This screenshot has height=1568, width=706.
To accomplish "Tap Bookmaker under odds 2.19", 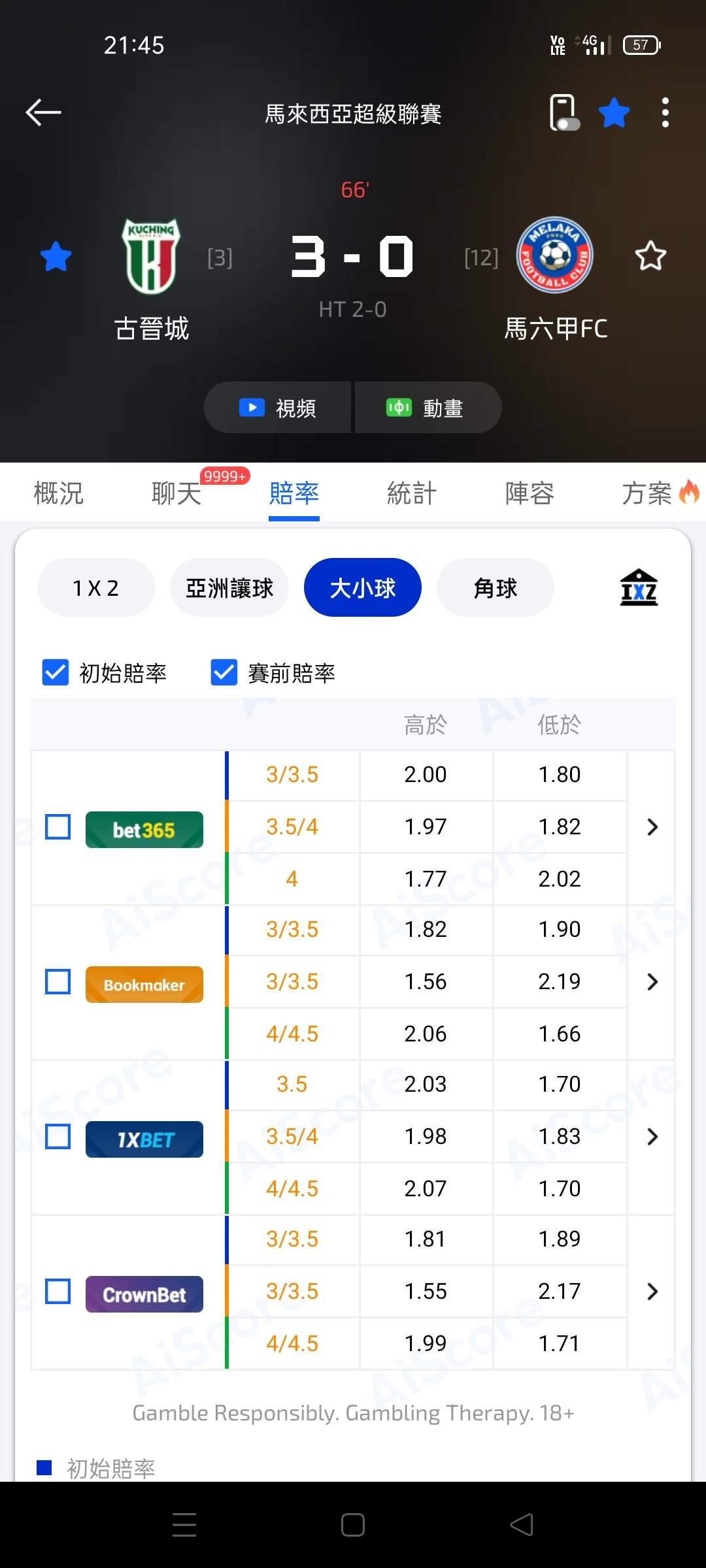I will 560,981.
